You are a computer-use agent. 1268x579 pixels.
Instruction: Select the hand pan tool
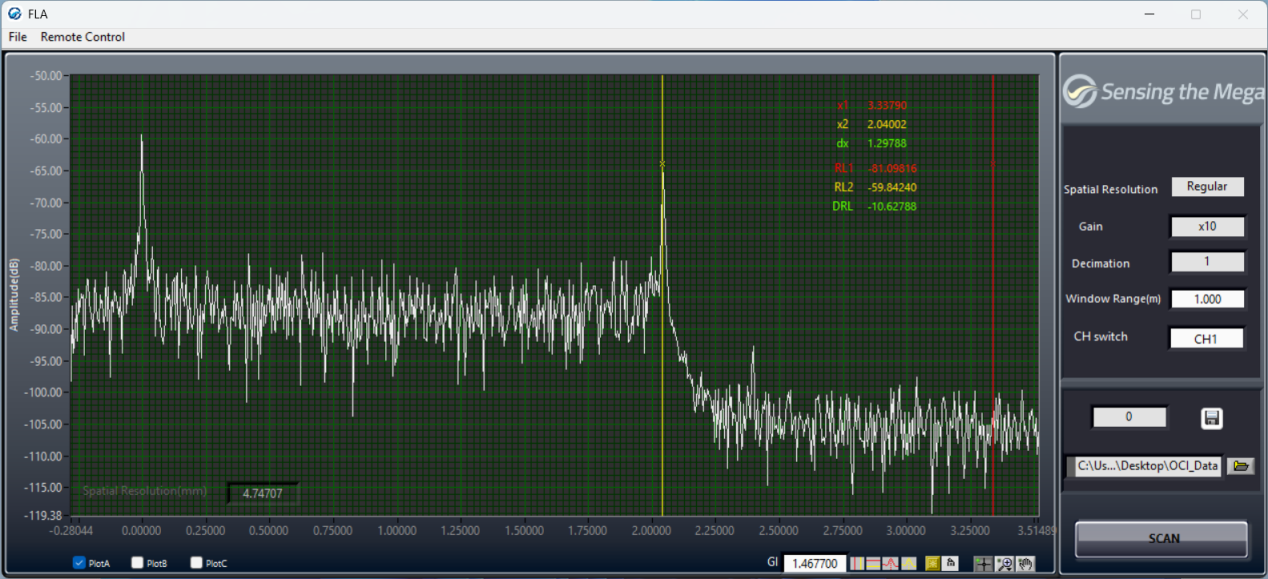click(1025, 563)
